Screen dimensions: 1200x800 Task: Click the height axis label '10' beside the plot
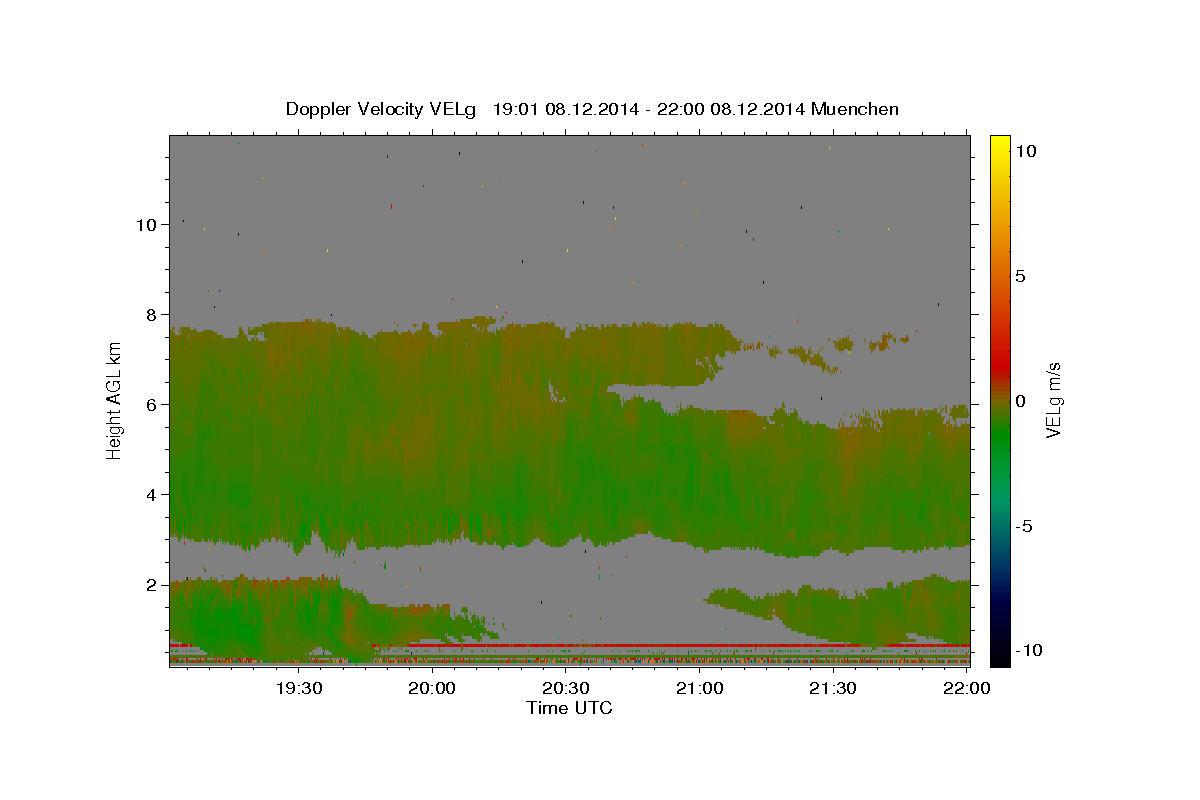(147, 225)
